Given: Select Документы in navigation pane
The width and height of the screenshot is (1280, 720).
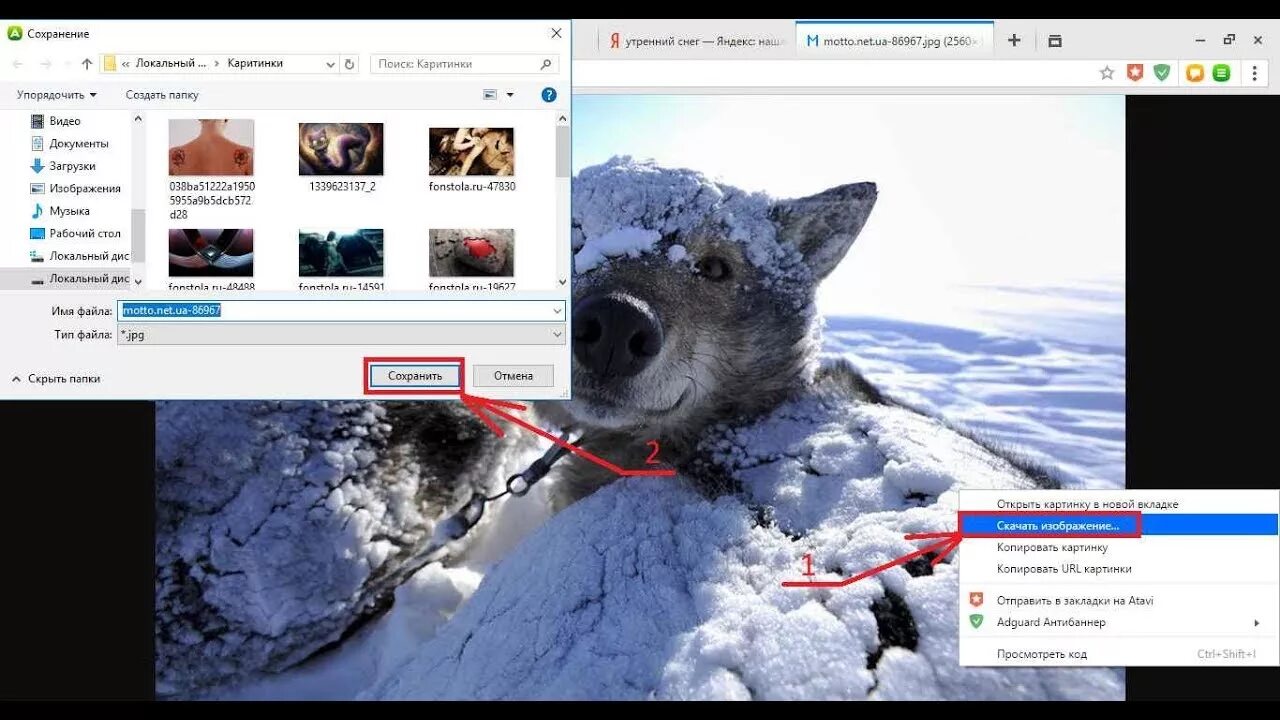Looking at the screenshot, I should [x=79, y=143].
